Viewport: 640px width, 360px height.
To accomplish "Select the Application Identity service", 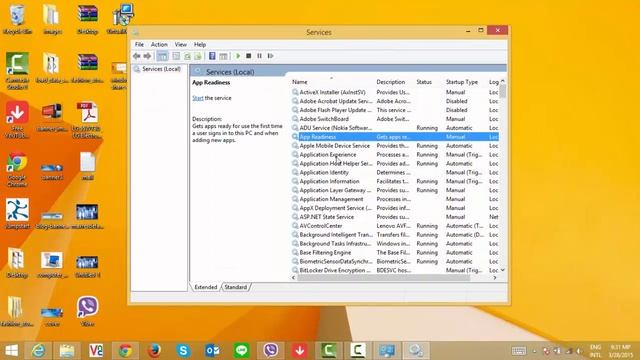I will pos(395,173).
